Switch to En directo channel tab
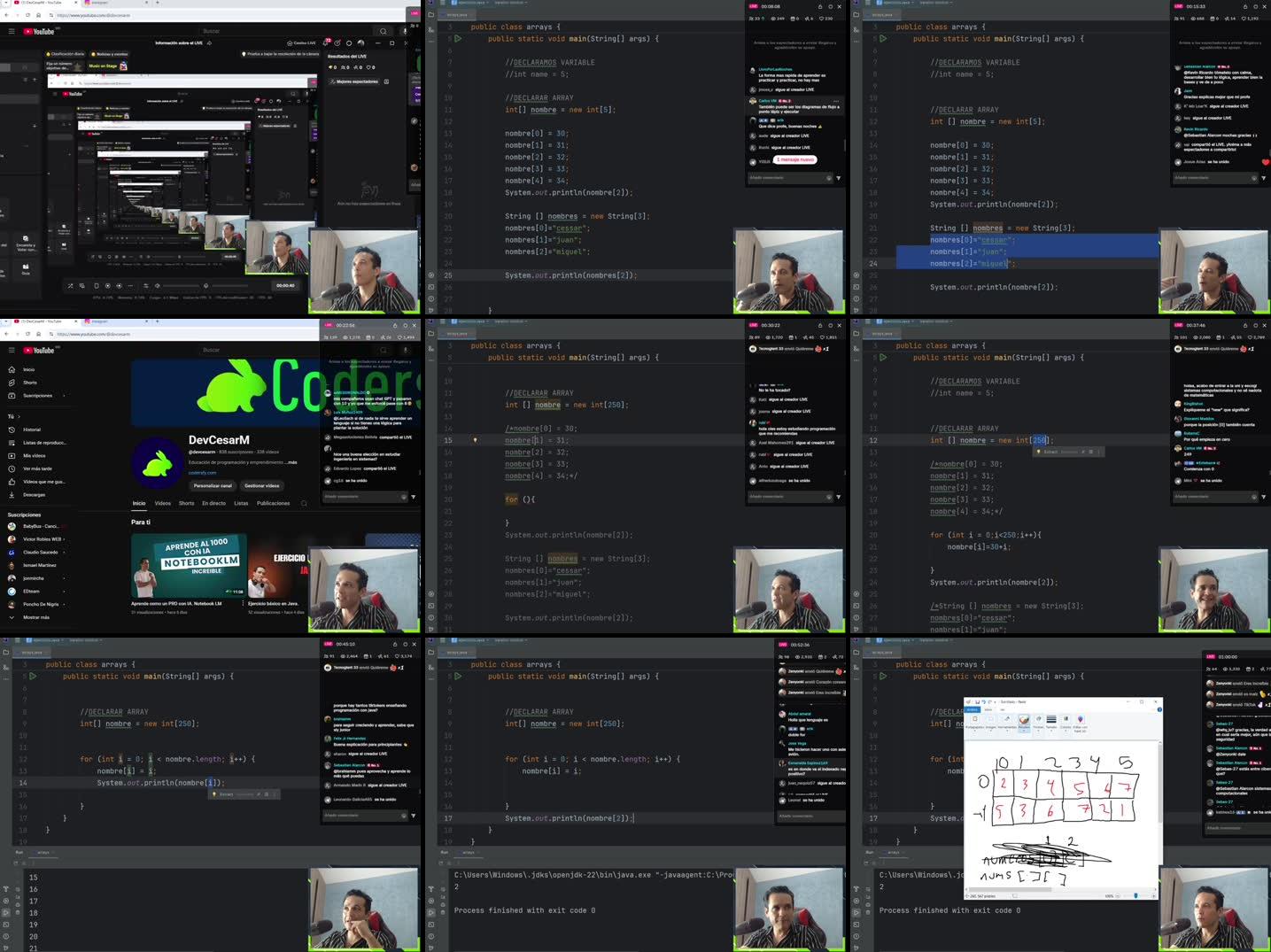Viewport: 1271px width, 952px height. pos(213,503)
